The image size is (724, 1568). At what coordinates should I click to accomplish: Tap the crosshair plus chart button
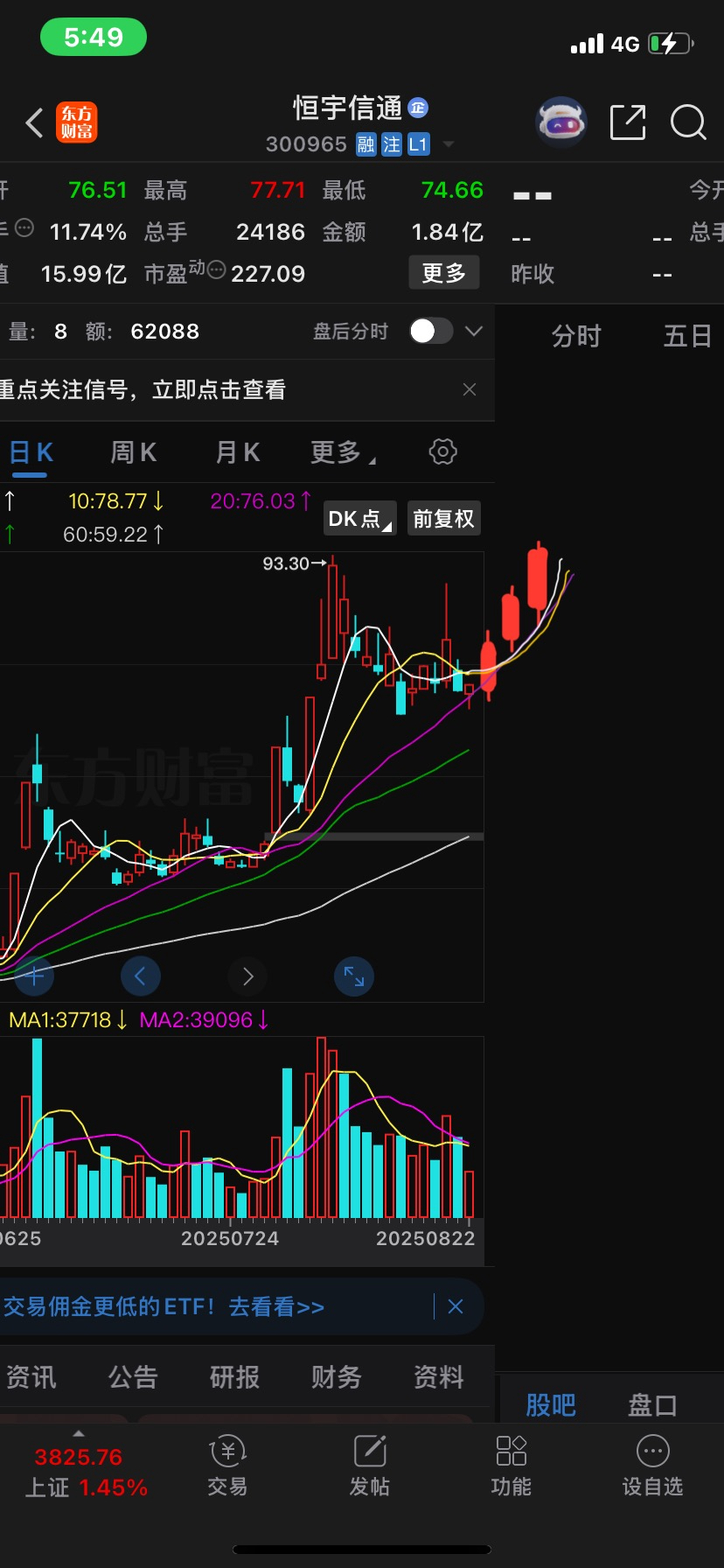coord(34,976)
